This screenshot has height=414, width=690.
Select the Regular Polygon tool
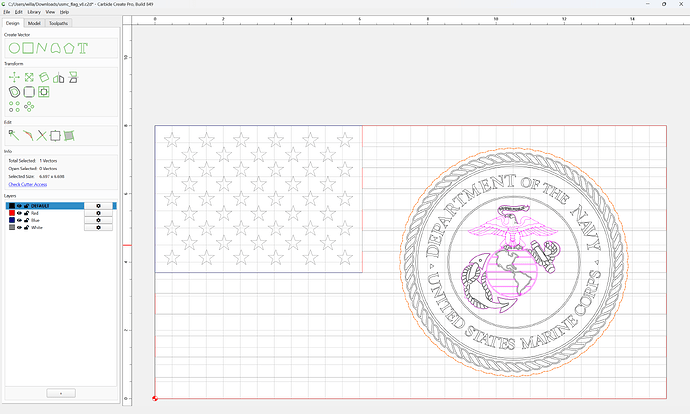point(69,48)
